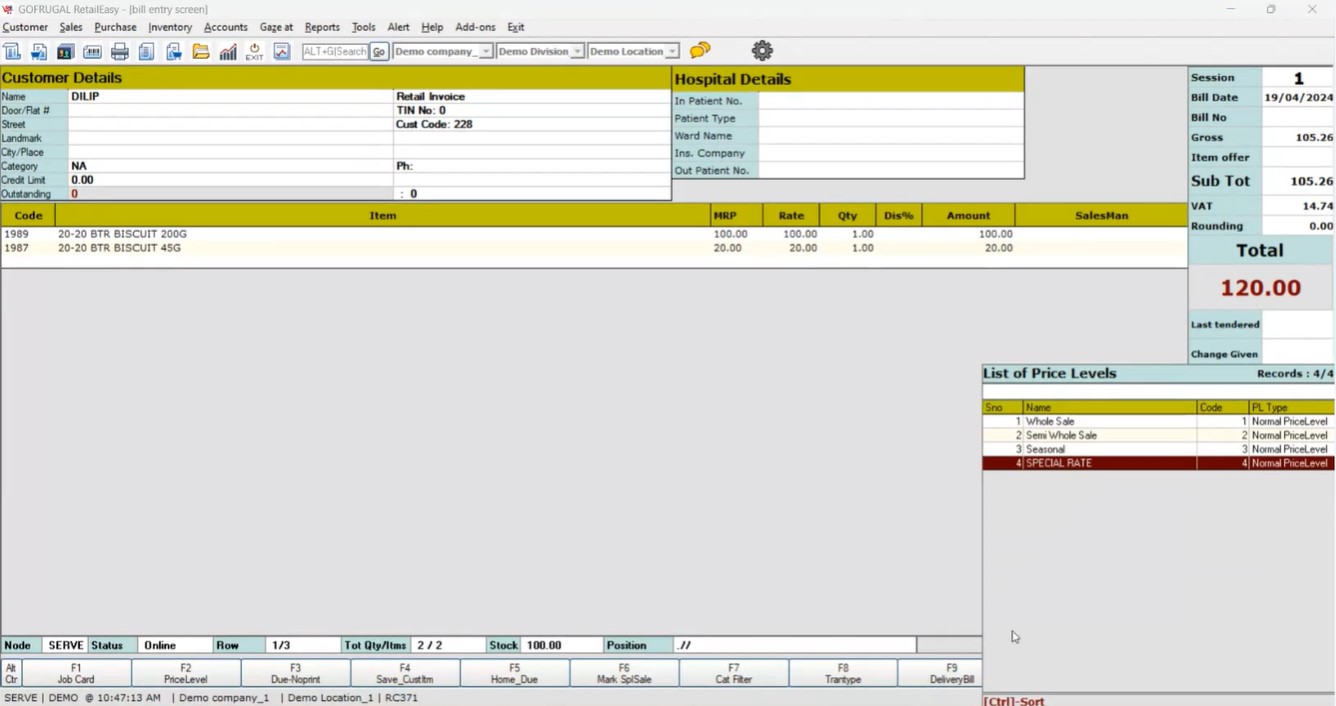Click the Exit menu item
Viewport: 1336px width, 706px height.
point(515,27)
